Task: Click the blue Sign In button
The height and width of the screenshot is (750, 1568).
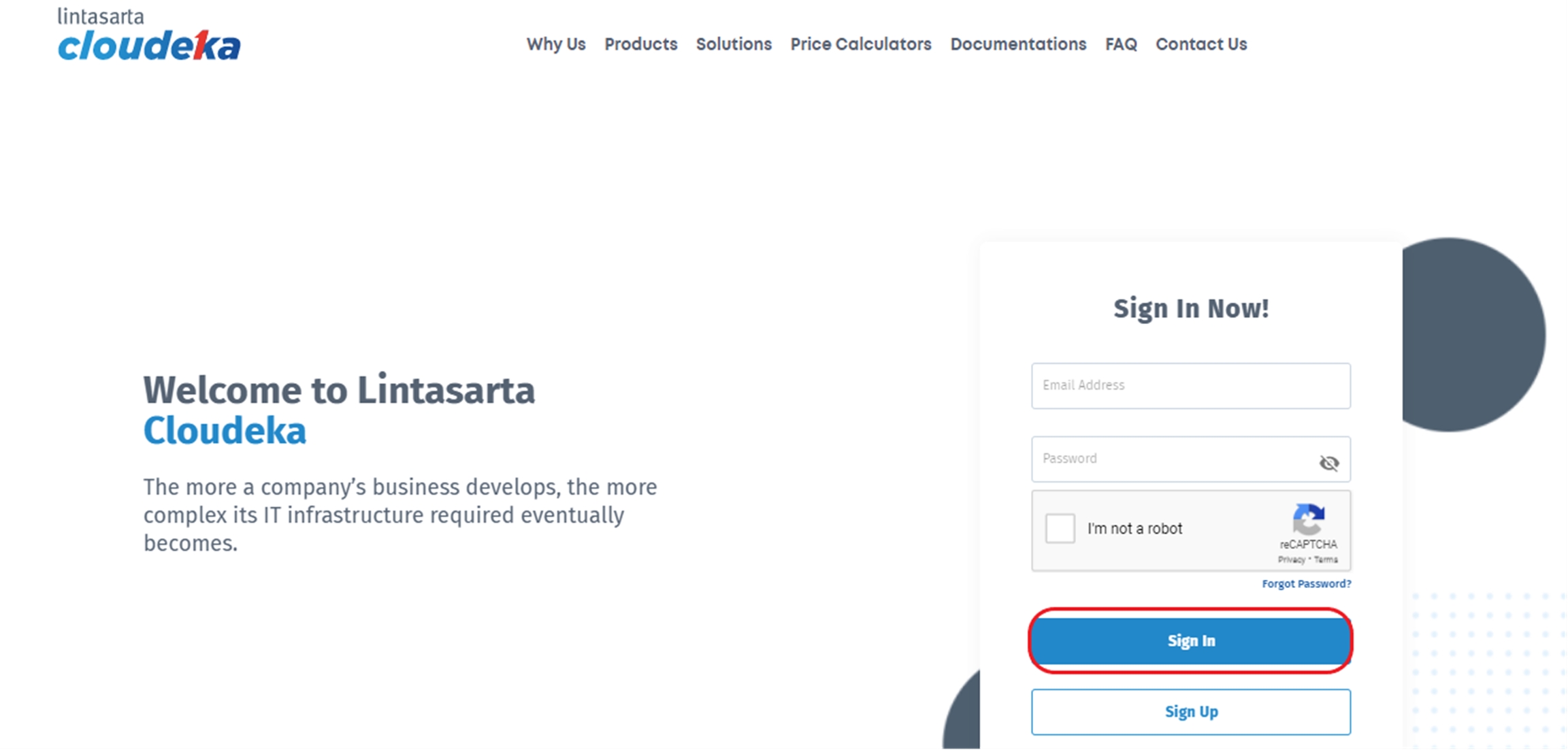Action: click(x=1191, y=641)
